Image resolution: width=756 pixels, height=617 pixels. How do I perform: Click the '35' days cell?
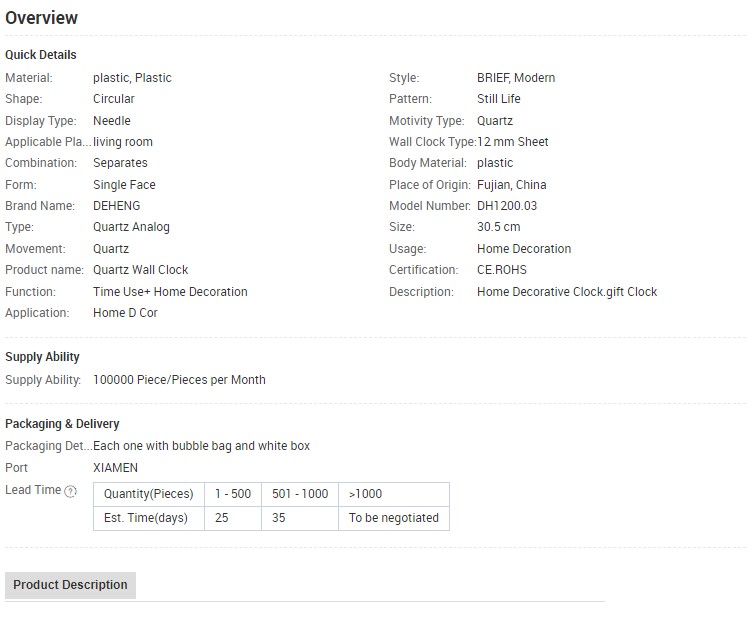(300, 518)
